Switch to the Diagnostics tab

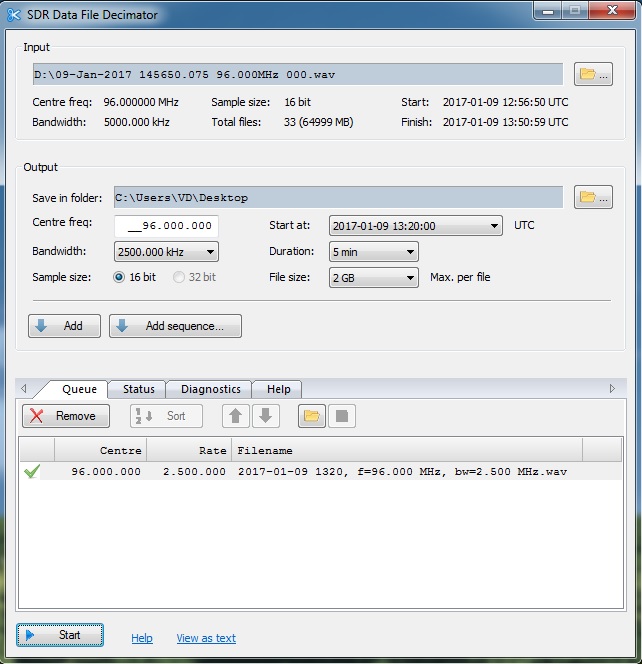click(210, 389)
